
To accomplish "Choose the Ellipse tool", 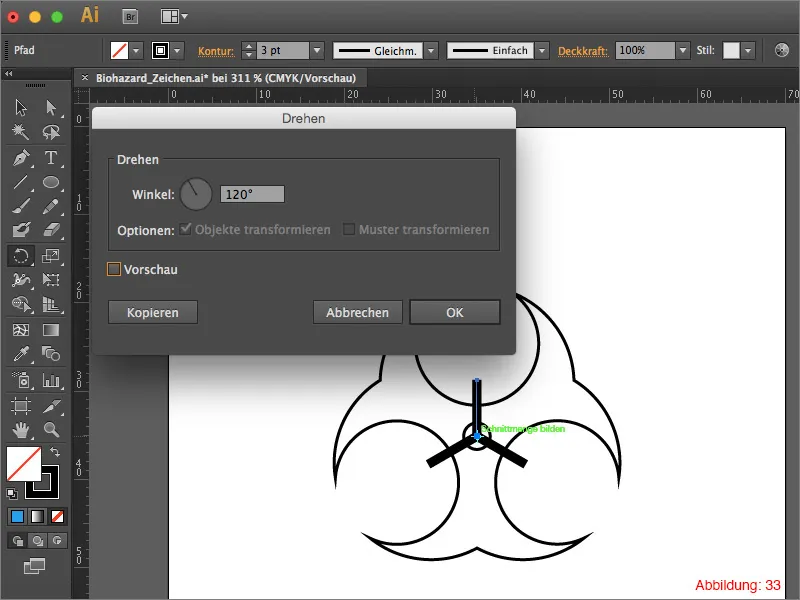I will 51,182.
